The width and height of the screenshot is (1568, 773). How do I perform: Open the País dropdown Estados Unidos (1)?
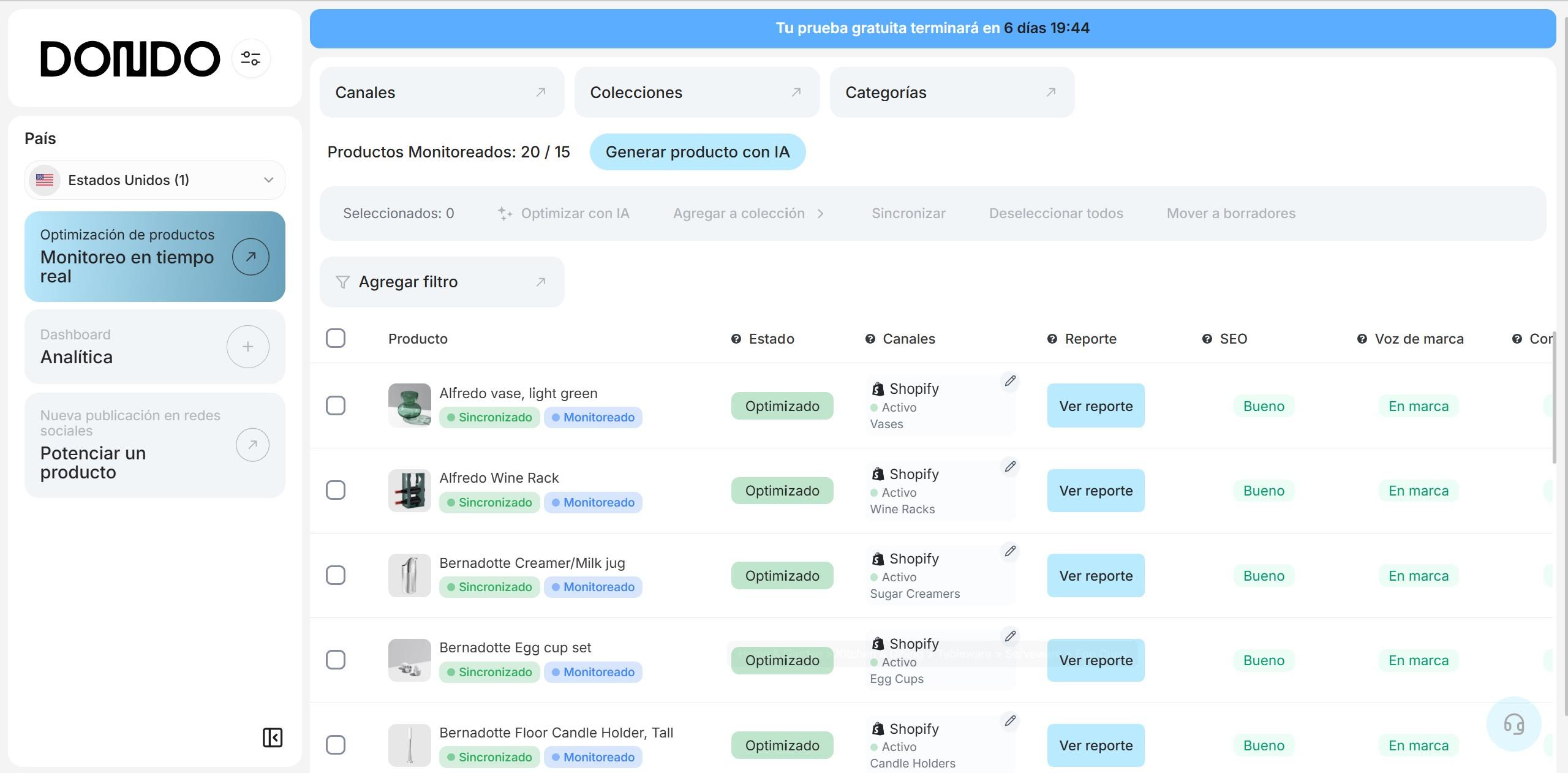155,180
